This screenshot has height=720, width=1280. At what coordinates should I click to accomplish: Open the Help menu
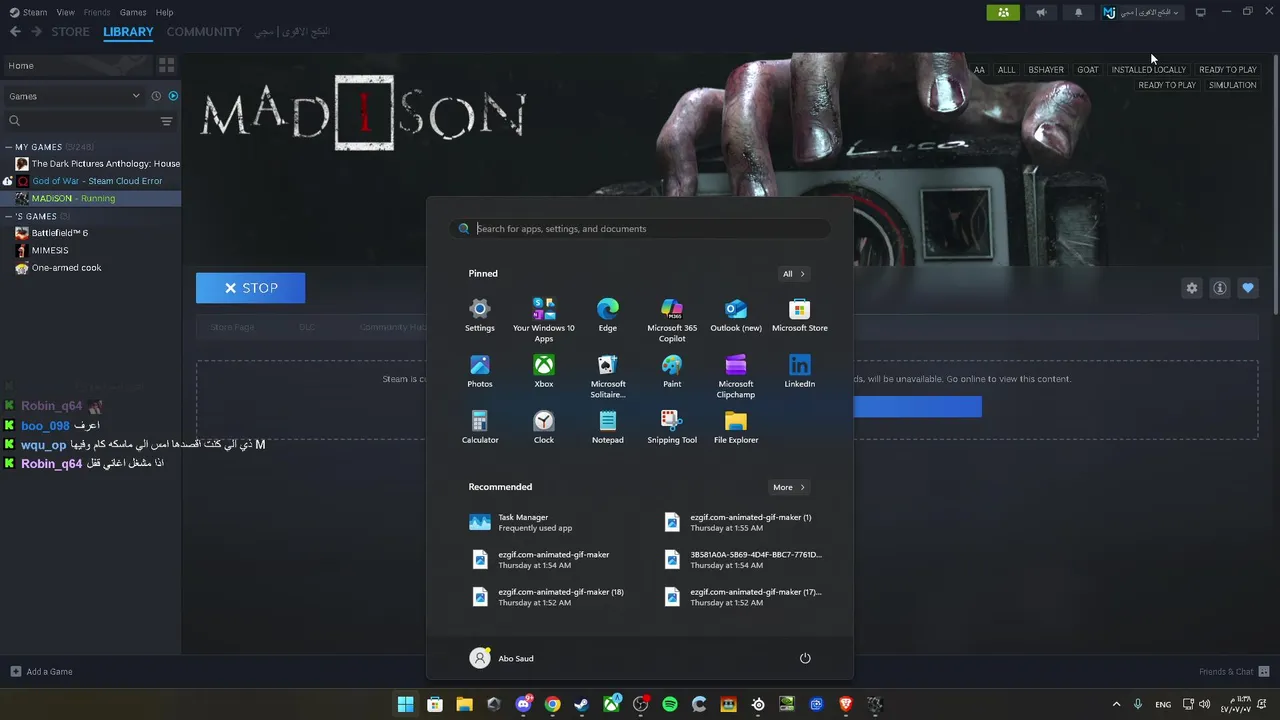[x=164, y=12]
